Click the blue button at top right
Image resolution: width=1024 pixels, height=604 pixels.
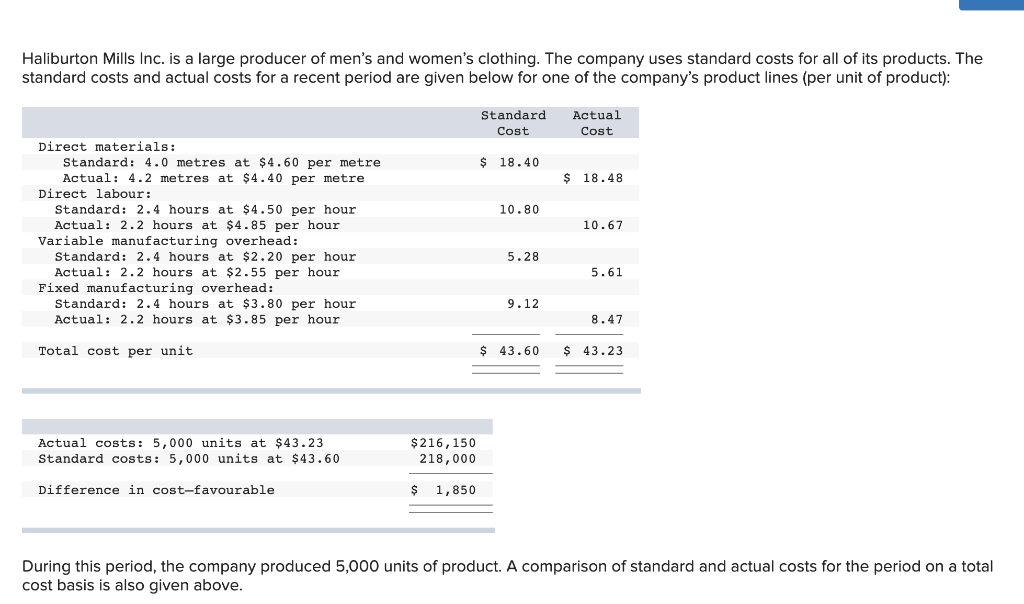(x=991, y=5)
